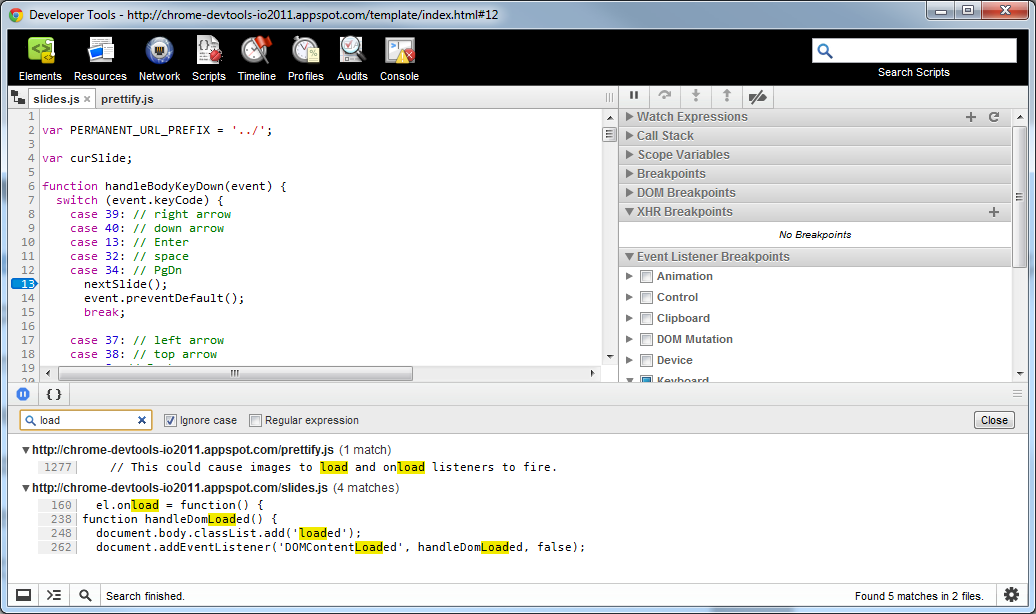Check the Control event listener breakpoint
The height and width of the screenshot is (614, 1036).
647,297
